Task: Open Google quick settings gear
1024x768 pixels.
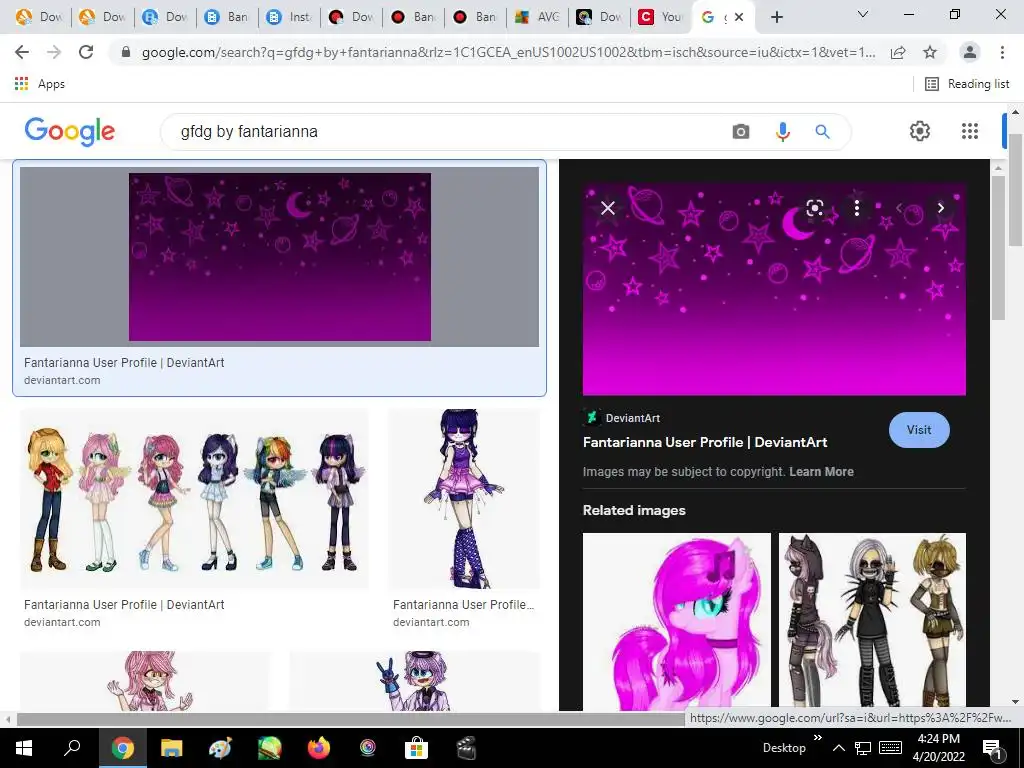Action: pyautogui.click(x=920, y=131)
